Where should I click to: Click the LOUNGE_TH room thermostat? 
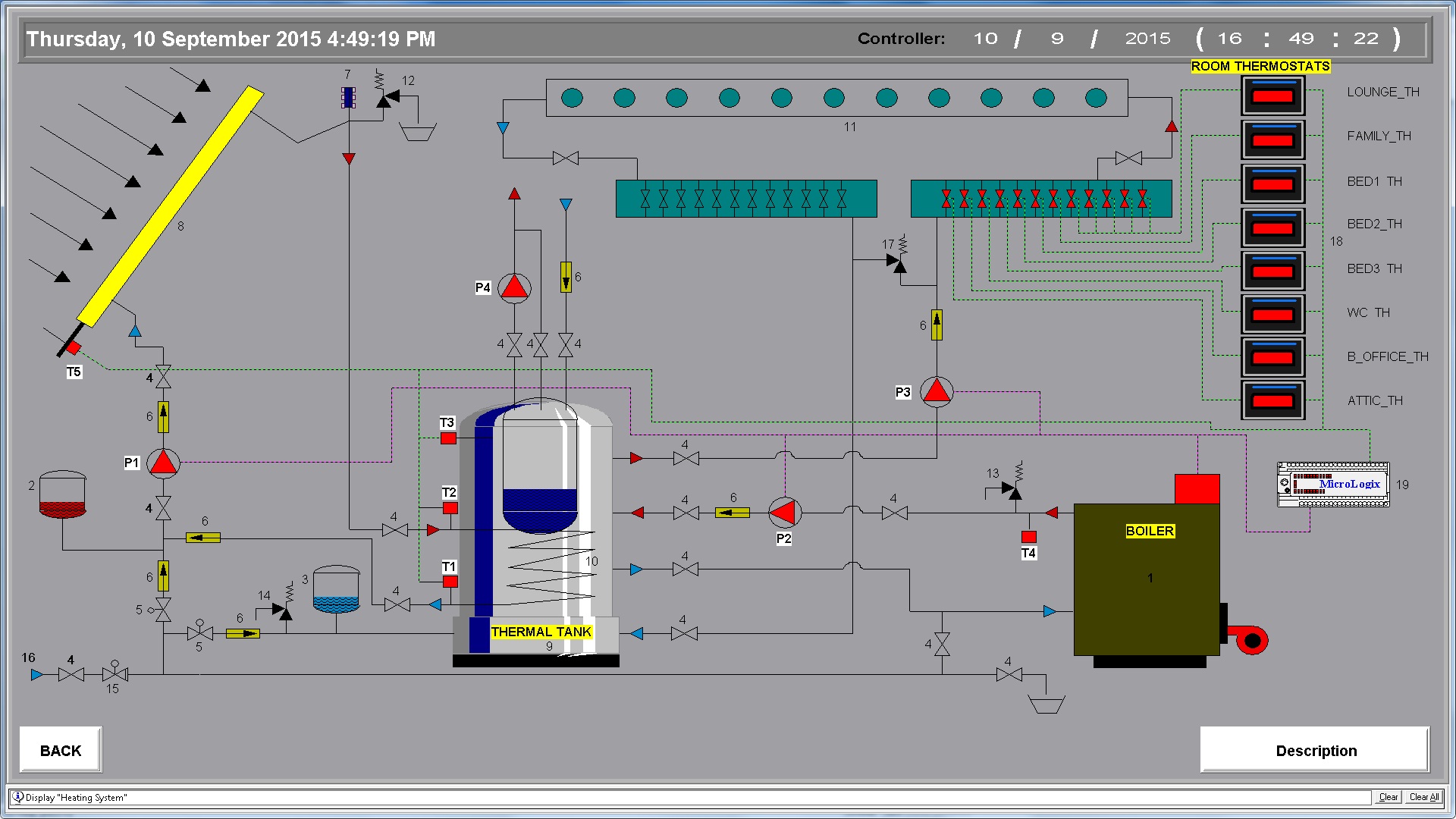click(x=1272, y=96)
